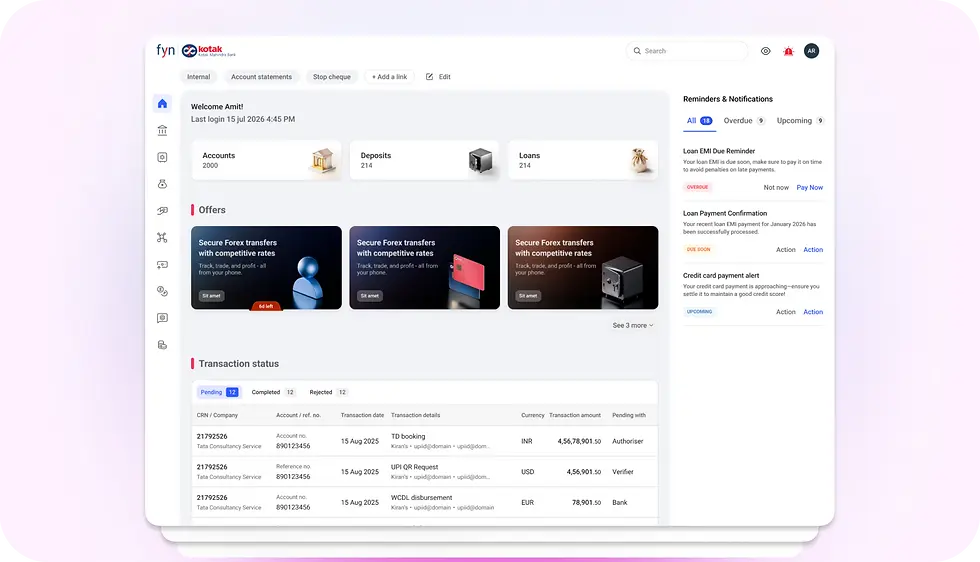980x562 pixels.
Task: Open the Account statements quick link
Action: tap(261, 77)
